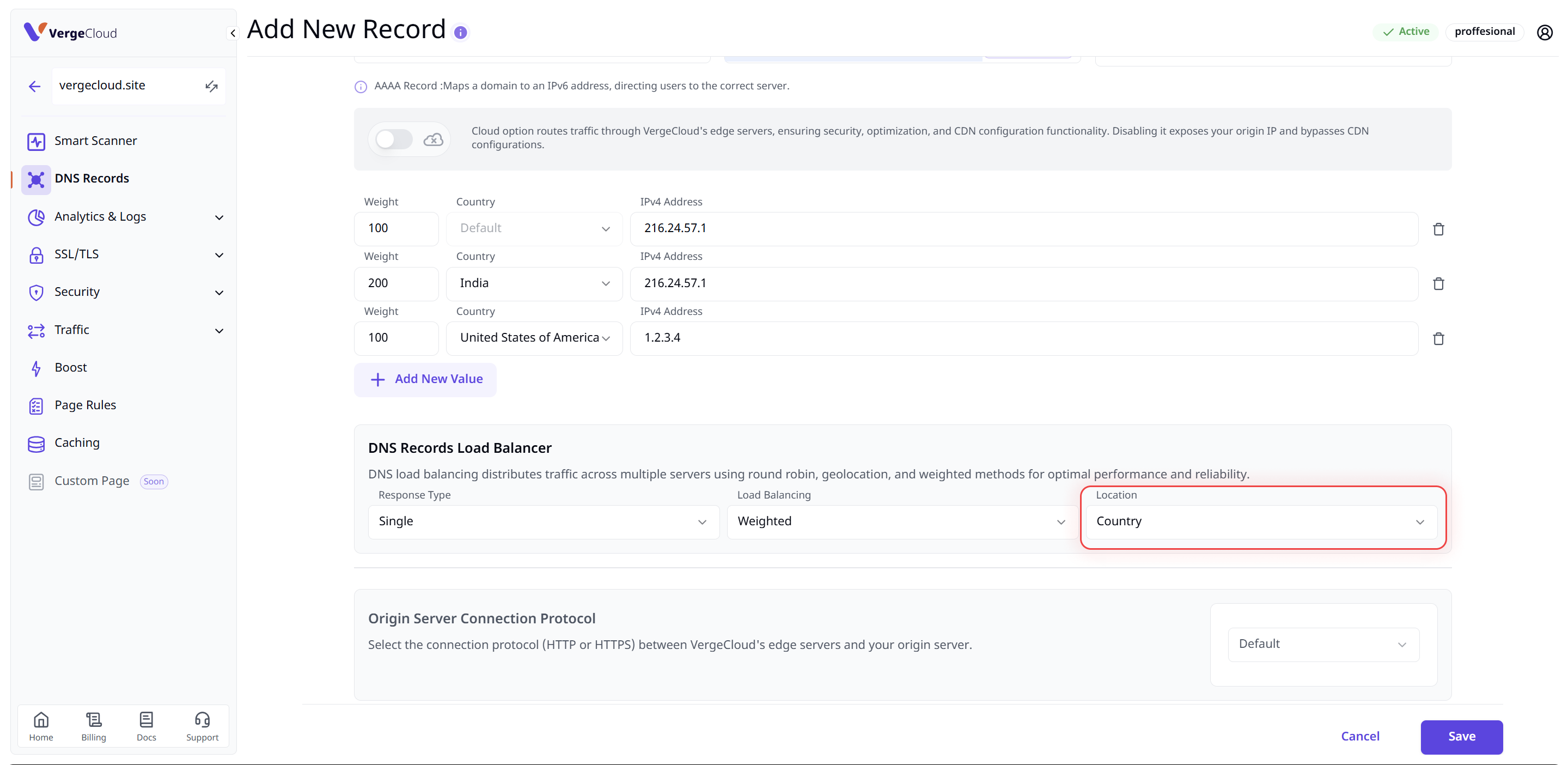Click the info icon beside Add New Record

[461, 32]
